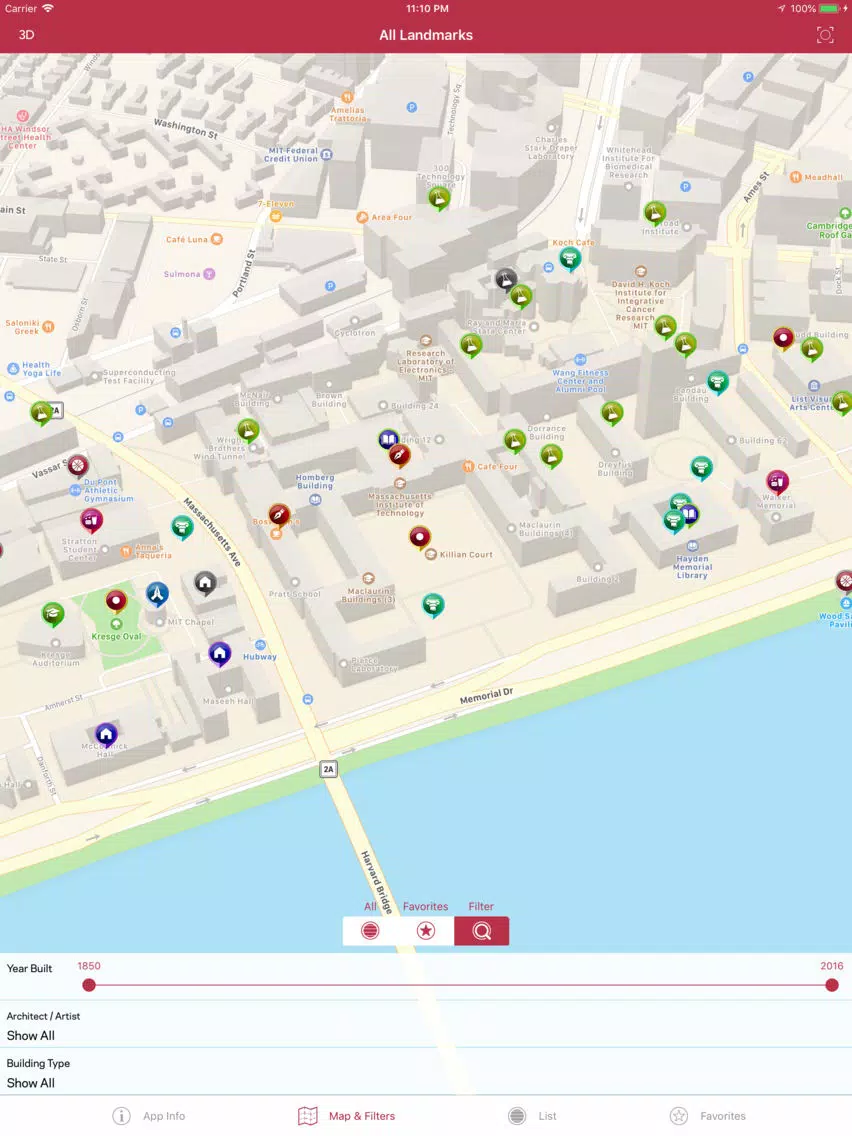
Task: Tap the red pin on Kresge Oval
Action: [x=116, y=601]
